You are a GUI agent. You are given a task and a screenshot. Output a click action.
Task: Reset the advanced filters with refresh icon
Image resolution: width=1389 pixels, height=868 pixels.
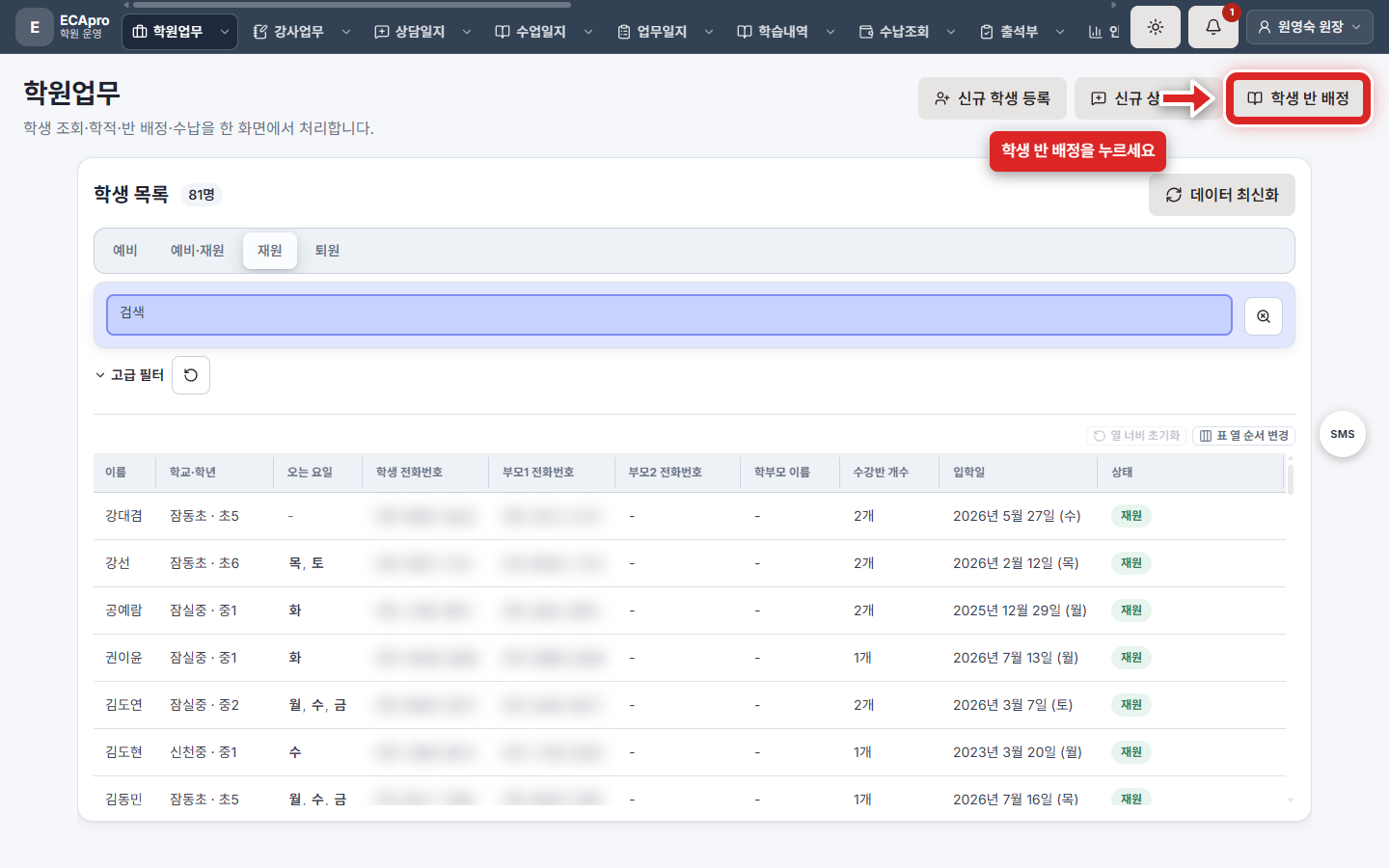pyautogui.click(x=191, y=375)
